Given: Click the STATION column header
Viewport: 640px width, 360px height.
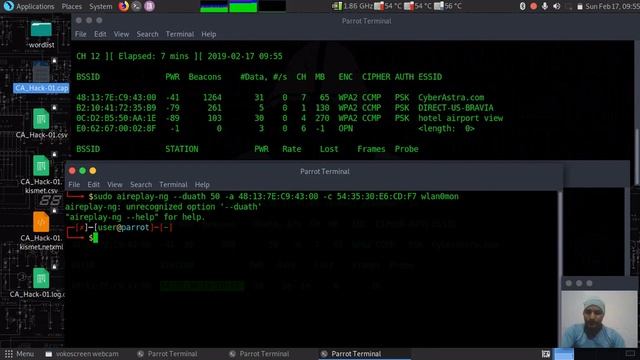Looking at the screenshot, I should tap(182, 149).
